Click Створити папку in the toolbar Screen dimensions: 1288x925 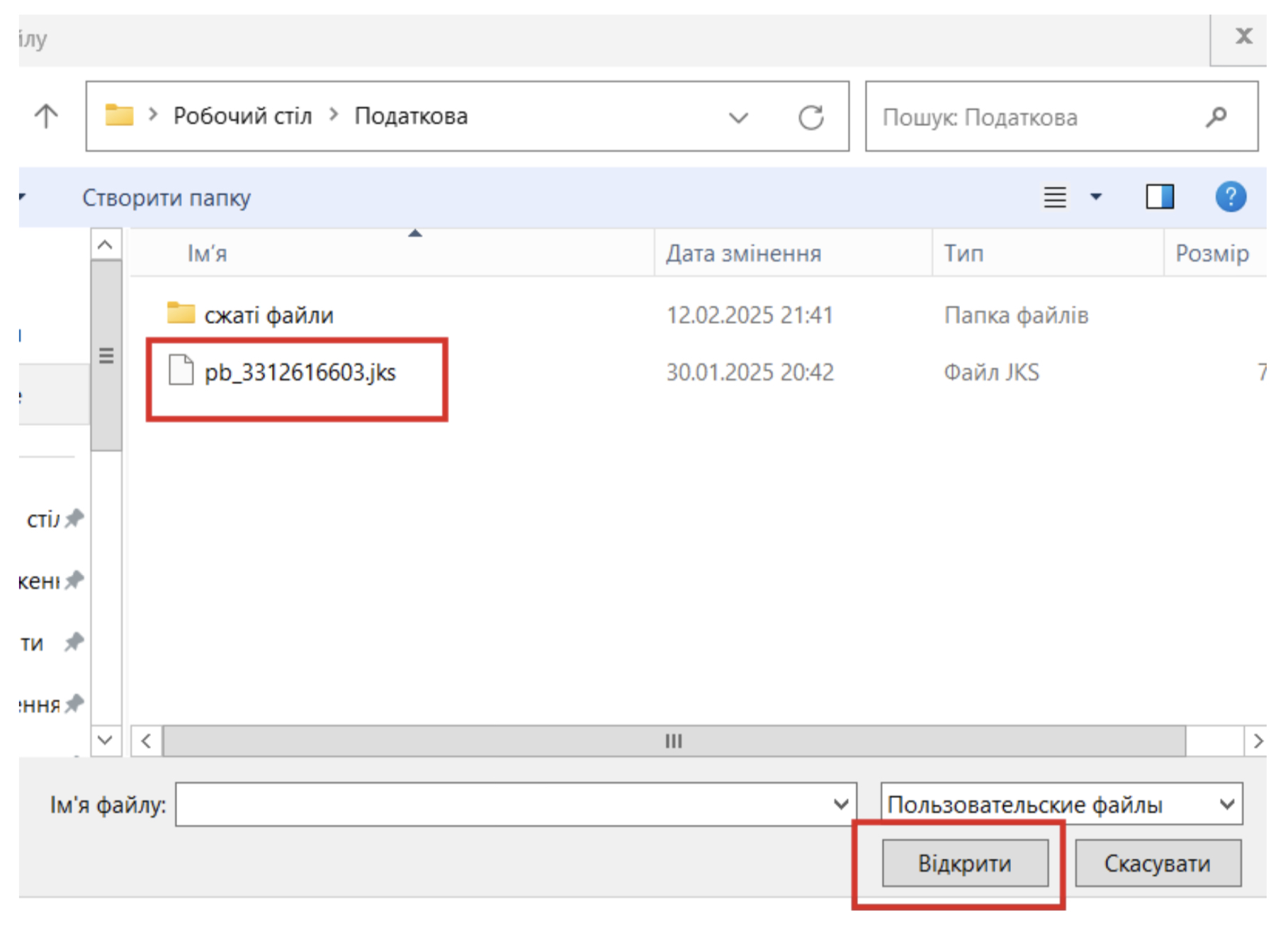pos(166,198)
